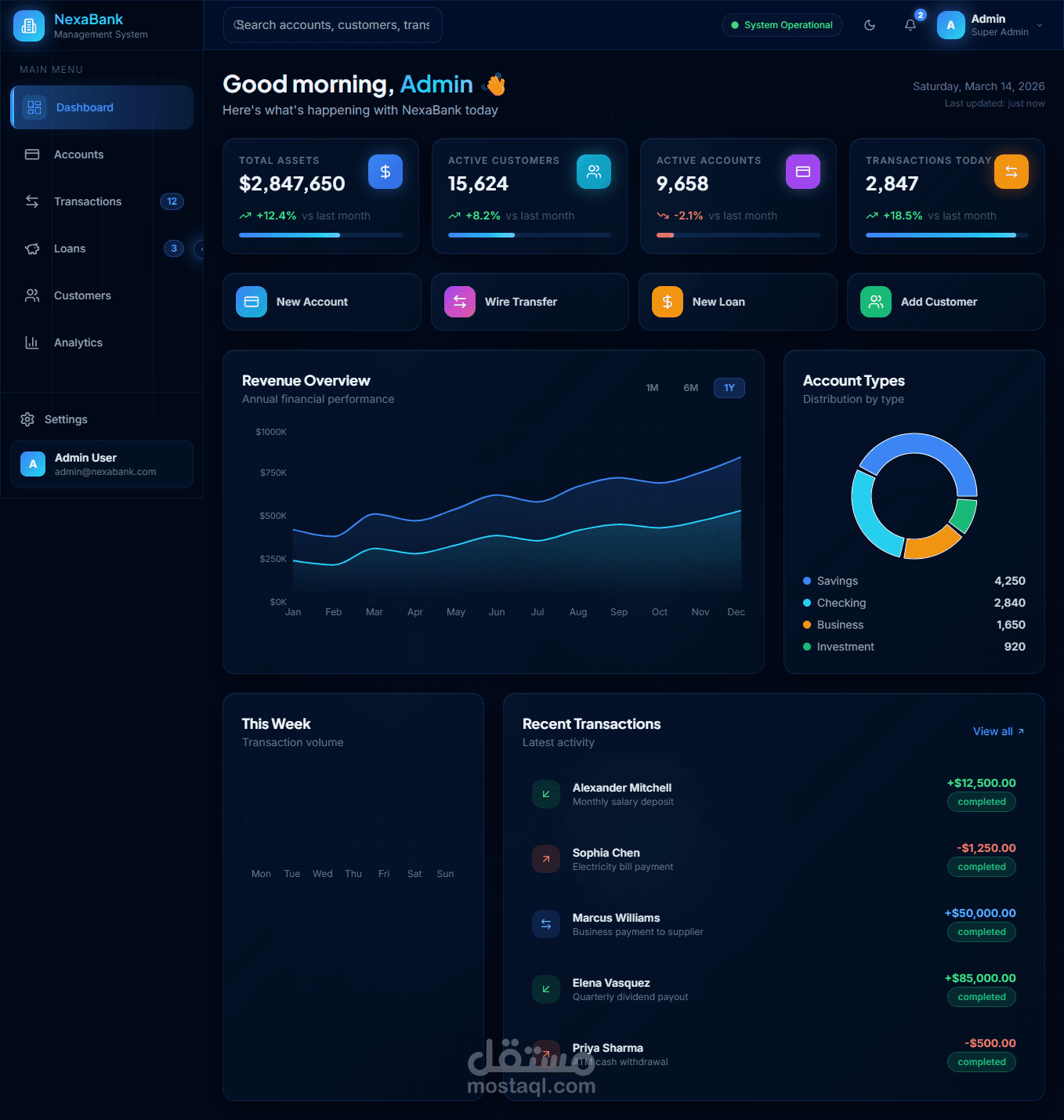Click the Loans piggy bank icon

(x=32, y=248)
